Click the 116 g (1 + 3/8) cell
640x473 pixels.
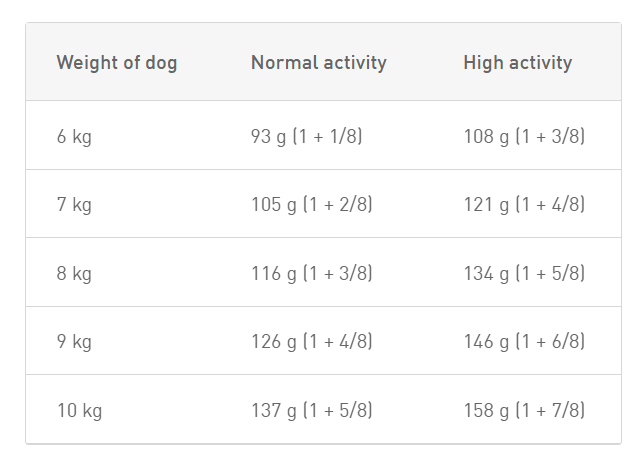(x=312, y=273)
